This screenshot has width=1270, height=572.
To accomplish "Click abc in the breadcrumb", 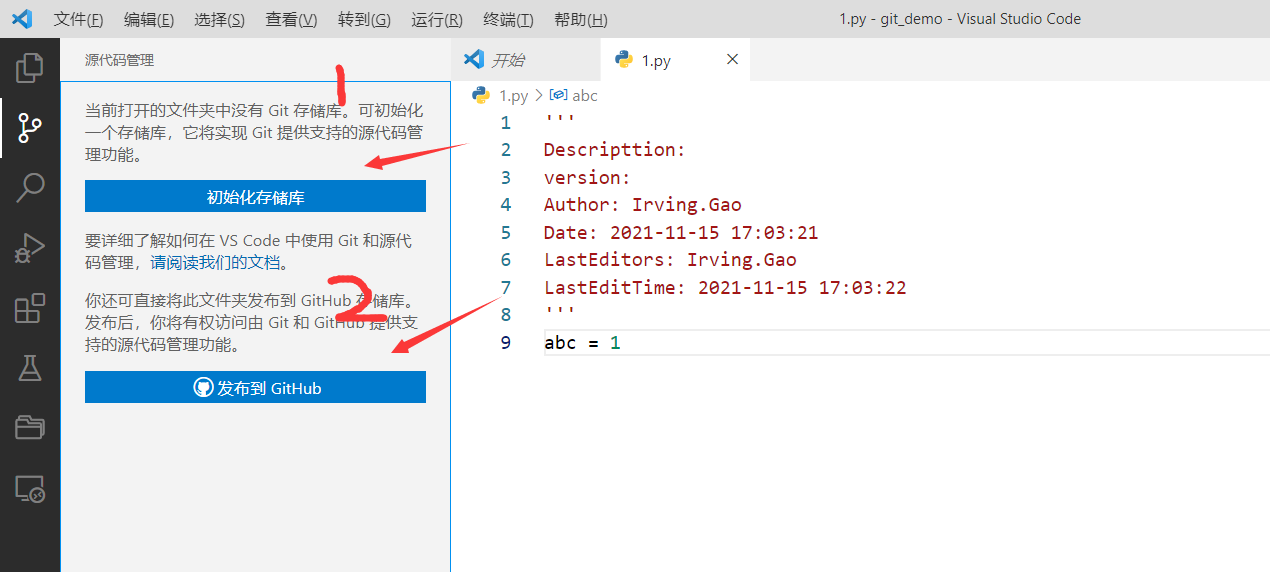I will (584, 96).
